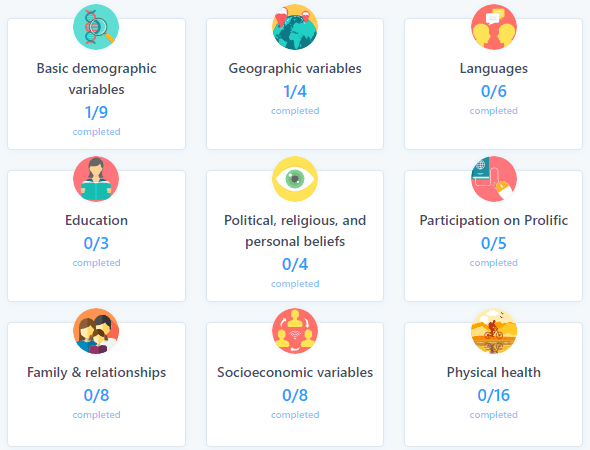590x450 pixels.
Task: Open Political, religious, and personal beliefs
Action: (x=295, y=231)
